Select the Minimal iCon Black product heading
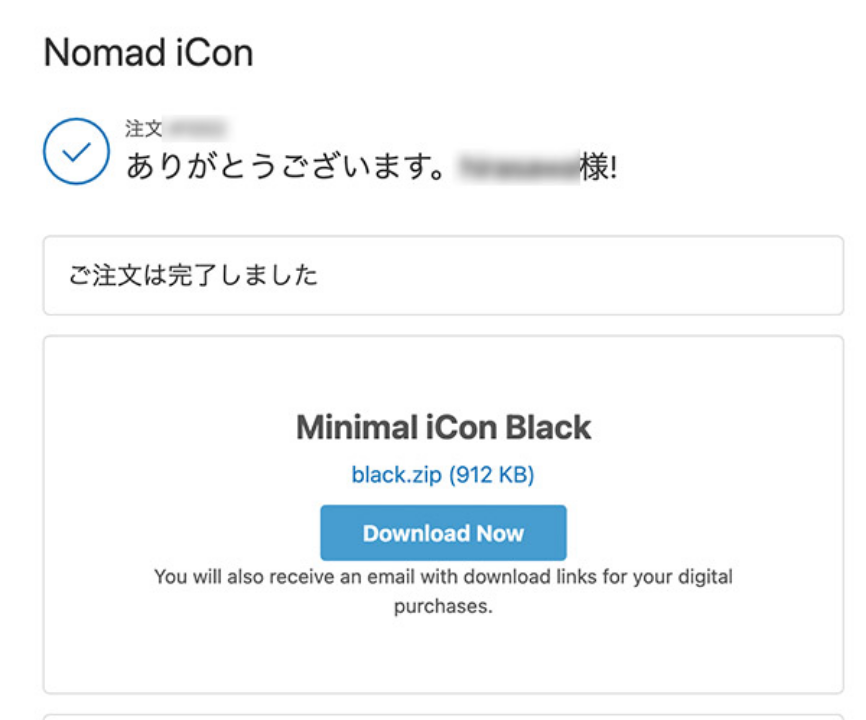This screenshot has height=720, width=866. [x=443, y=428]
